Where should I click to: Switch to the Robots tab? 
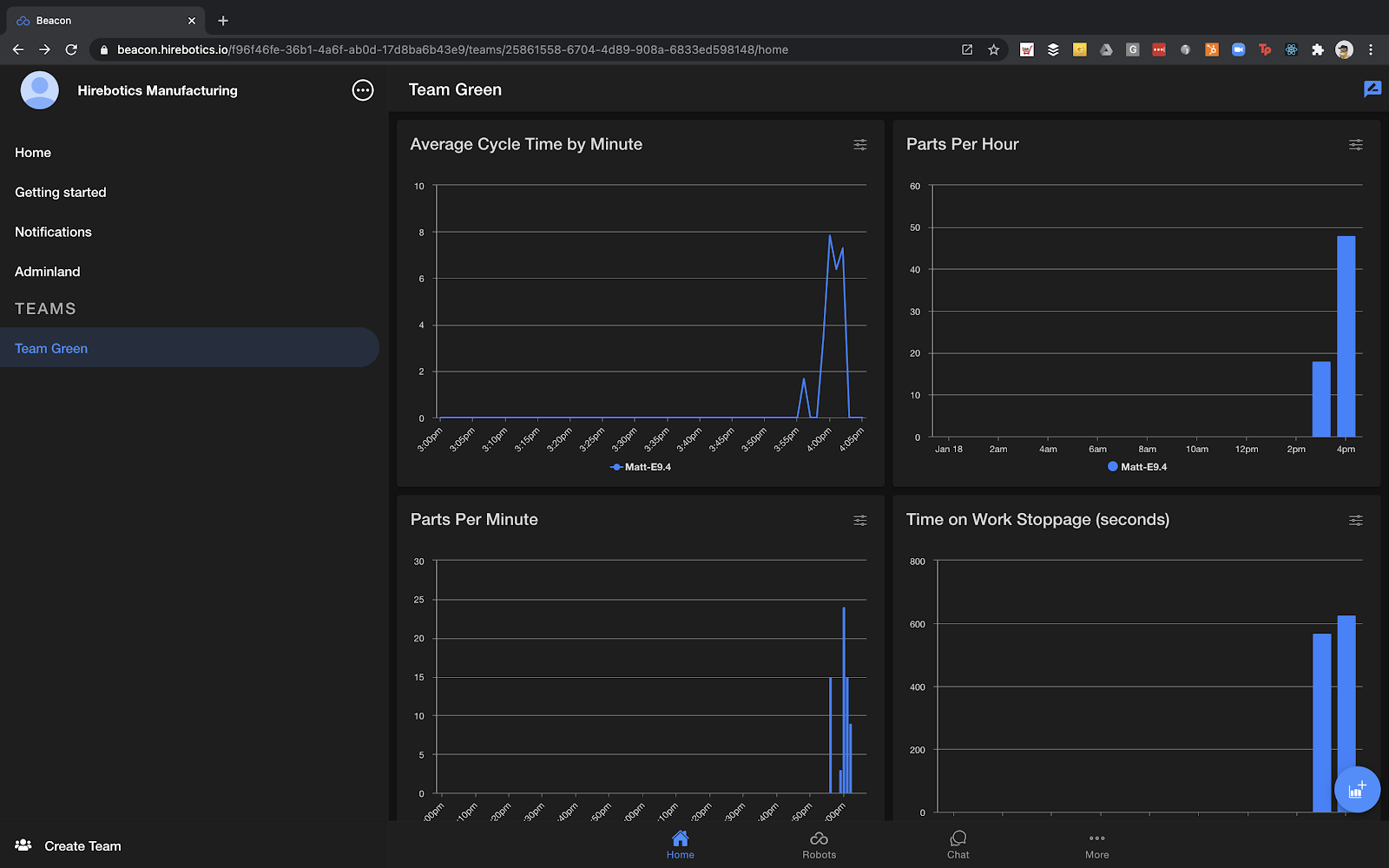[x=819, y=845]
